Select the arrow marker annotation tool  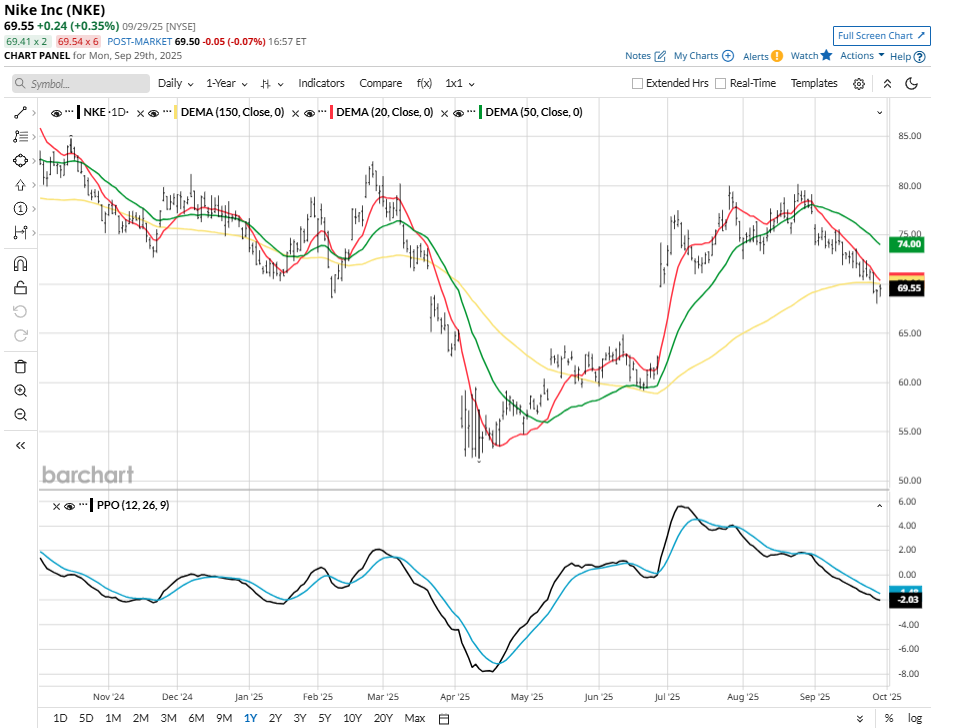click(x=20, y=185)
